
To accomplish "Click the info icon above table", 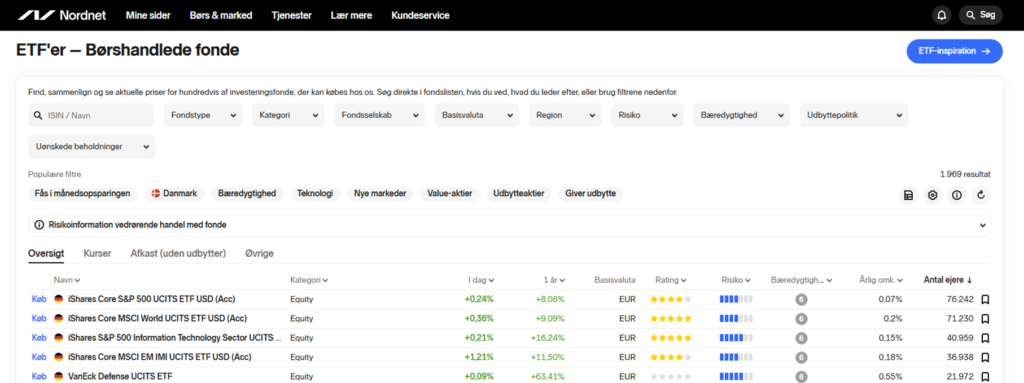I will [957, 195].
